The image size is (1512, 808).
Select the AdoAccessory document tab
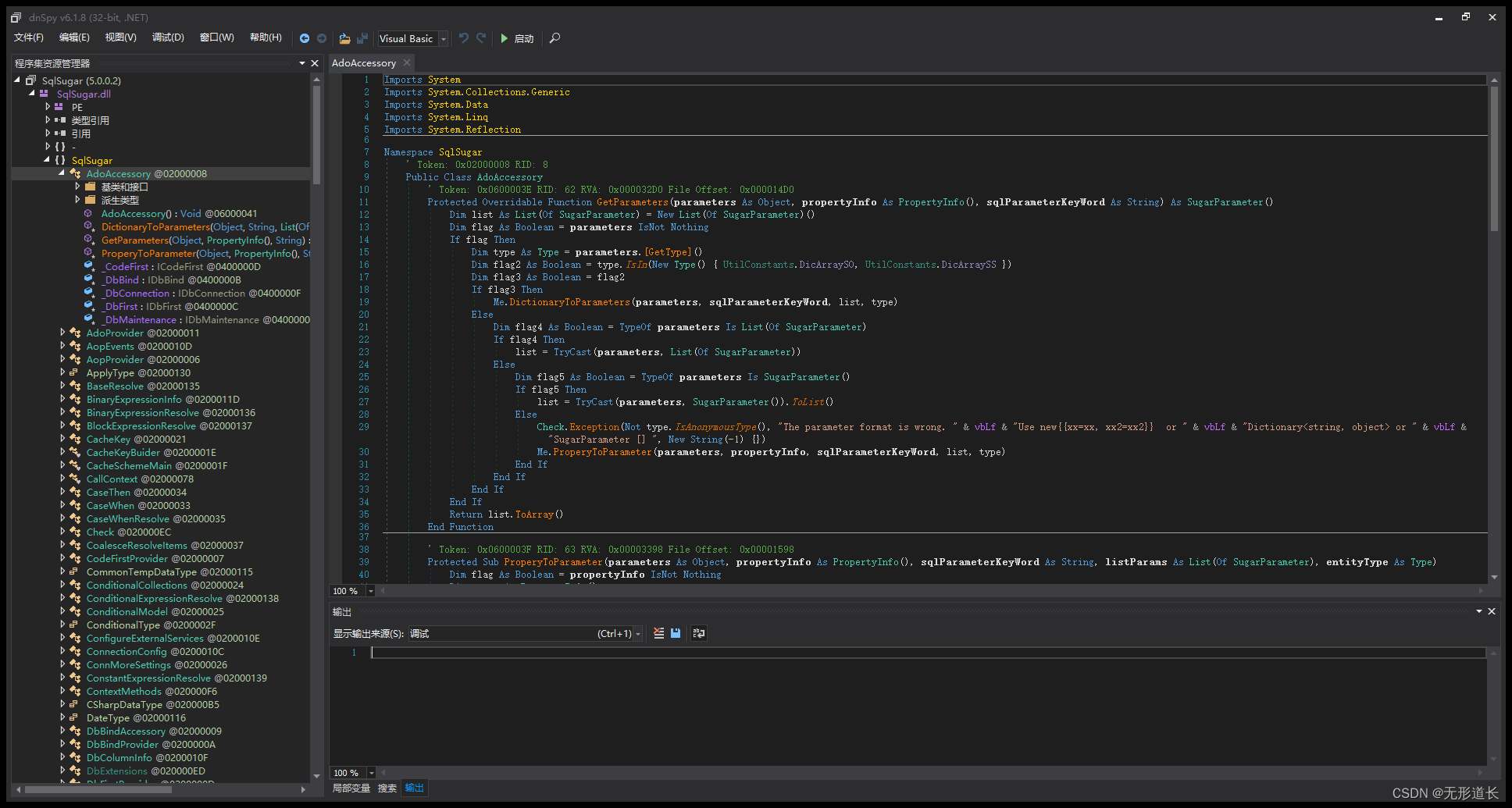coord(364,63)
